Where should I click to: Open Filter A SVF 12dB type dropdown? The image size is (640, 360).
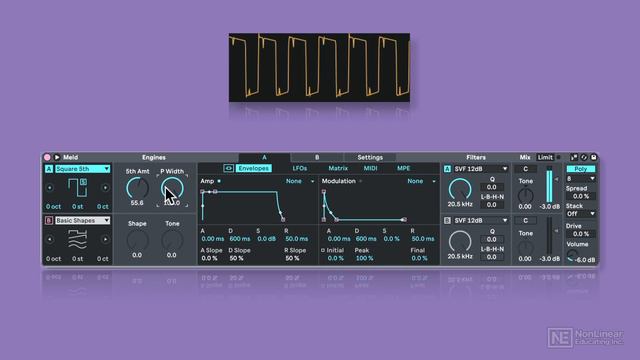pyautogui.click(x=481, y=169)
